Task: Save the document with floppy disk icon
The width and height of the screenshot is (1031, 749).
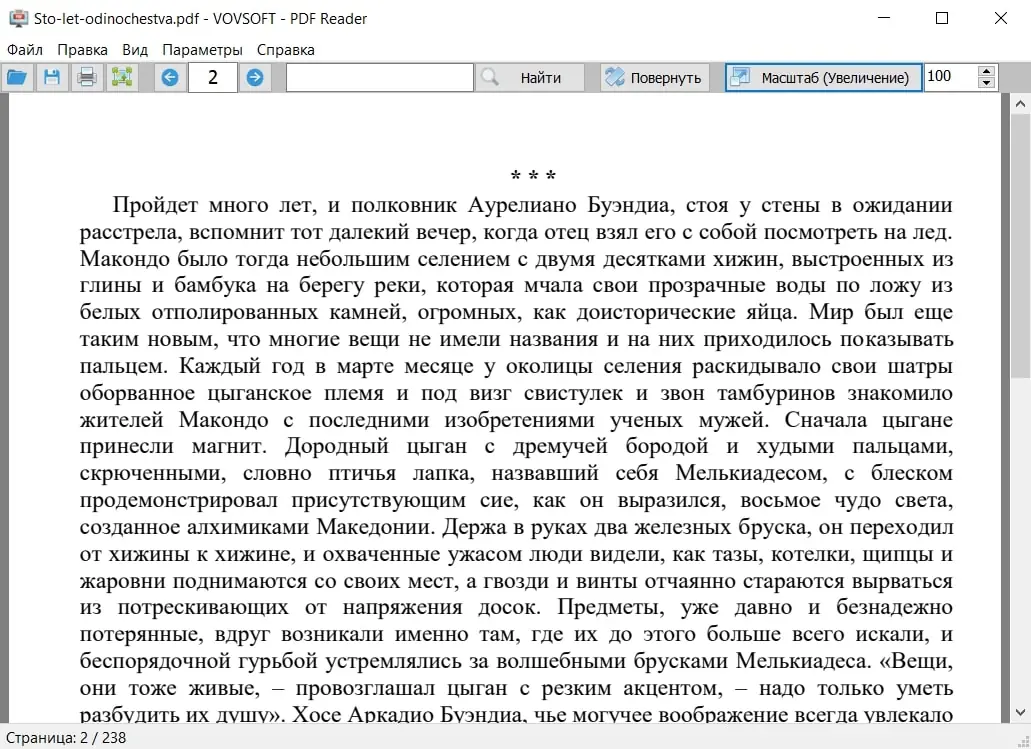Action: [x=52, y=78]
